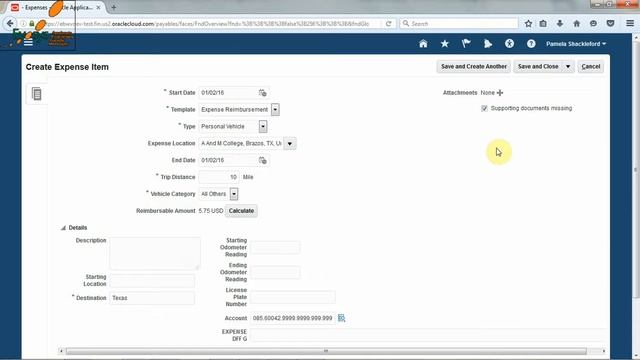
Task: Click the browser Search box
Action: point(459,24)
